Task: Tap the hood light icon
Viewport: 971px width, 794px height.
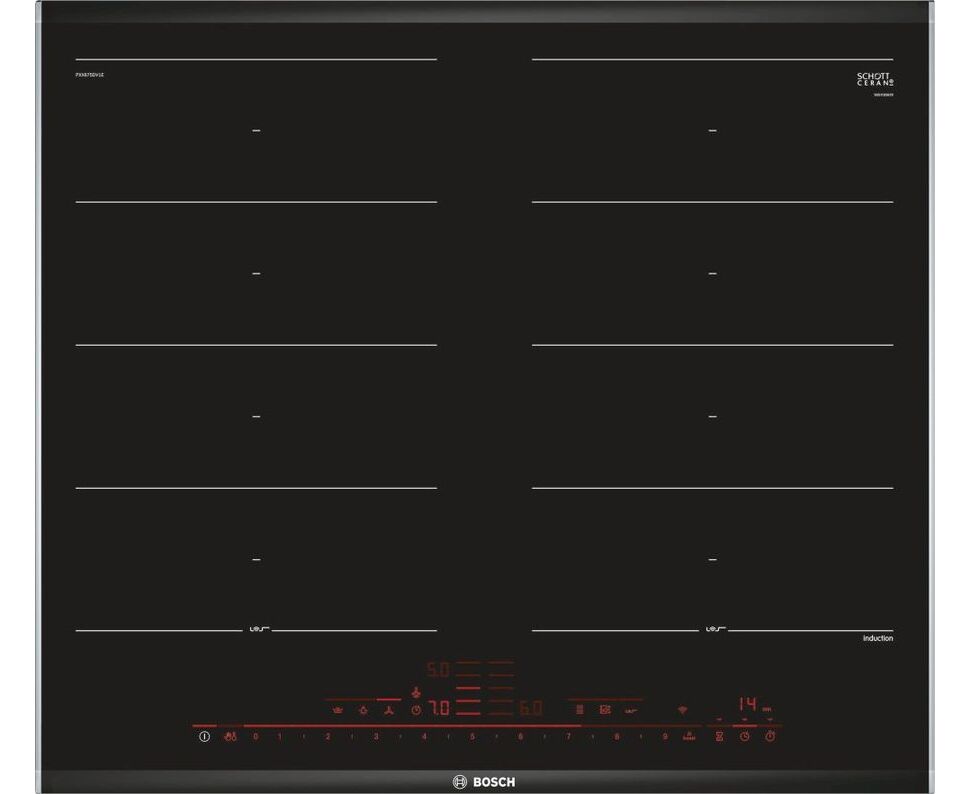Action: coord(363,710)
